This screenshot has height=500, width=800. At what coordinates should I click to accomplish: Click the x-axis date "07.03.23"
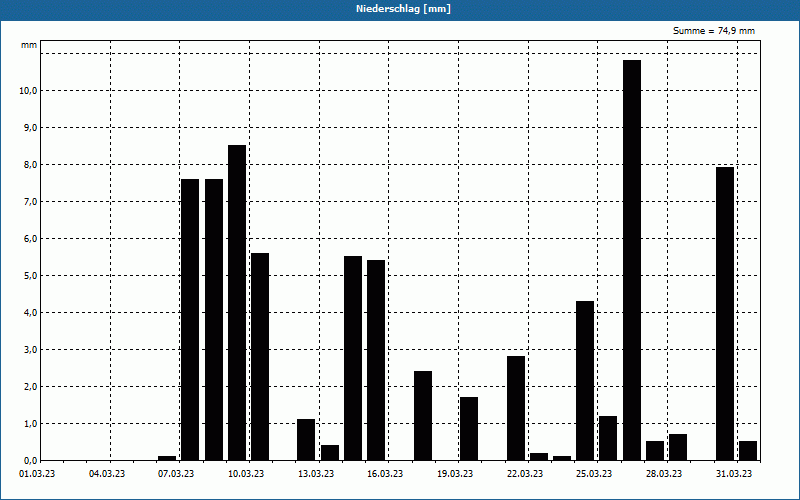click(x=176, y=474)
